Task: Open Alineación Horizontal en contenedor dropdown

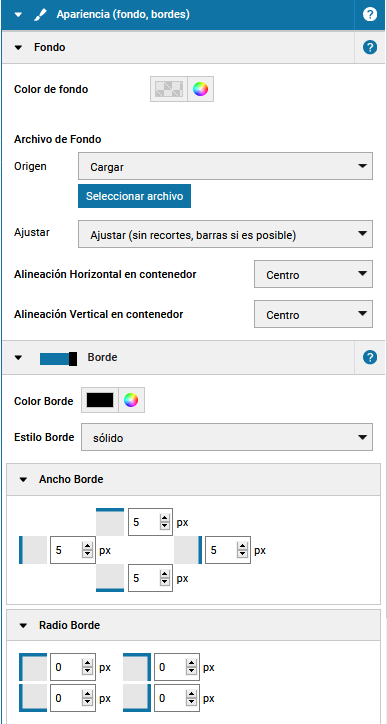Action: [x=313, y=274]
